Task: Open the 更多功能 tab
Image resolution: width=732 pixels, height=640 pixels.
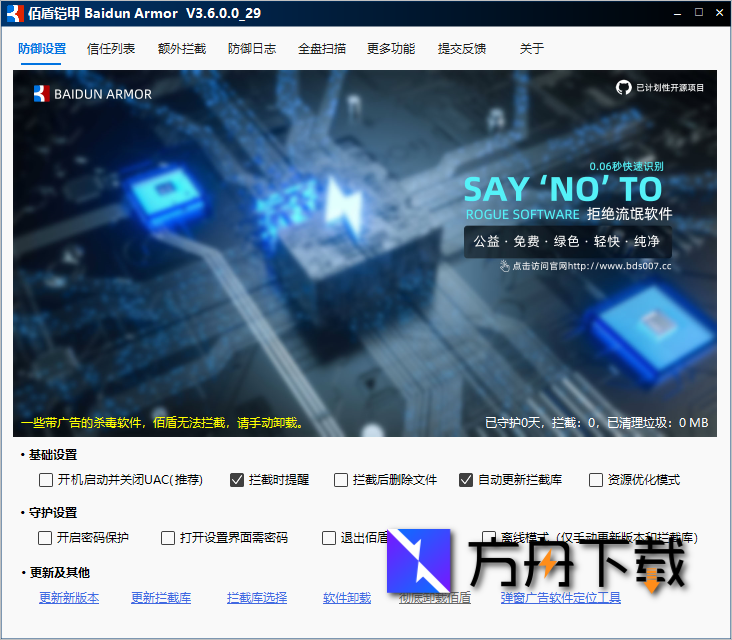Action: [x=391, y=49]
